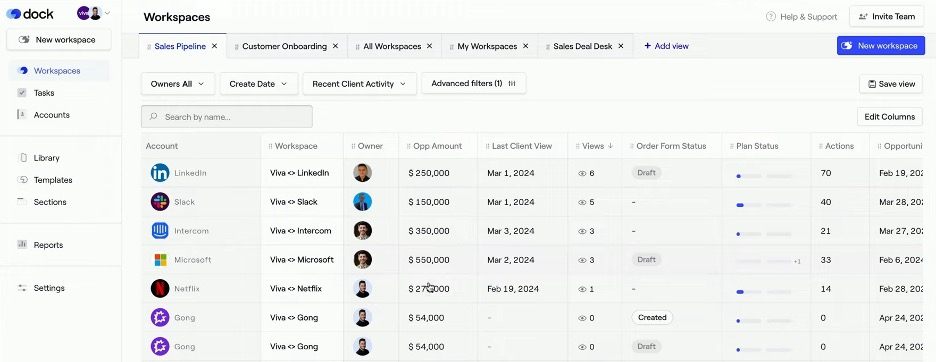The width and height of the screenshot is (936, 362).
Task: Open Recent Client Activity dropdown
Action: (x=359, y=84)
